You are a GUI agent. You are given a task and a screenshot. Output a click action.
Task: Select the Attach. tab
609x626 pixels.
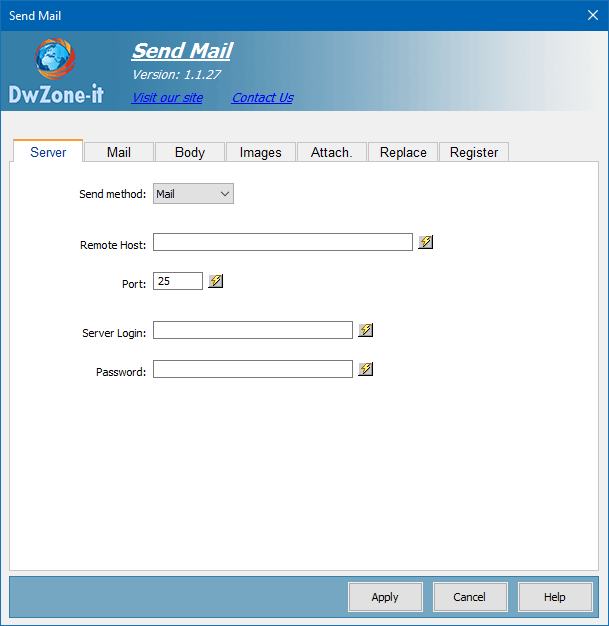(331, 152)
